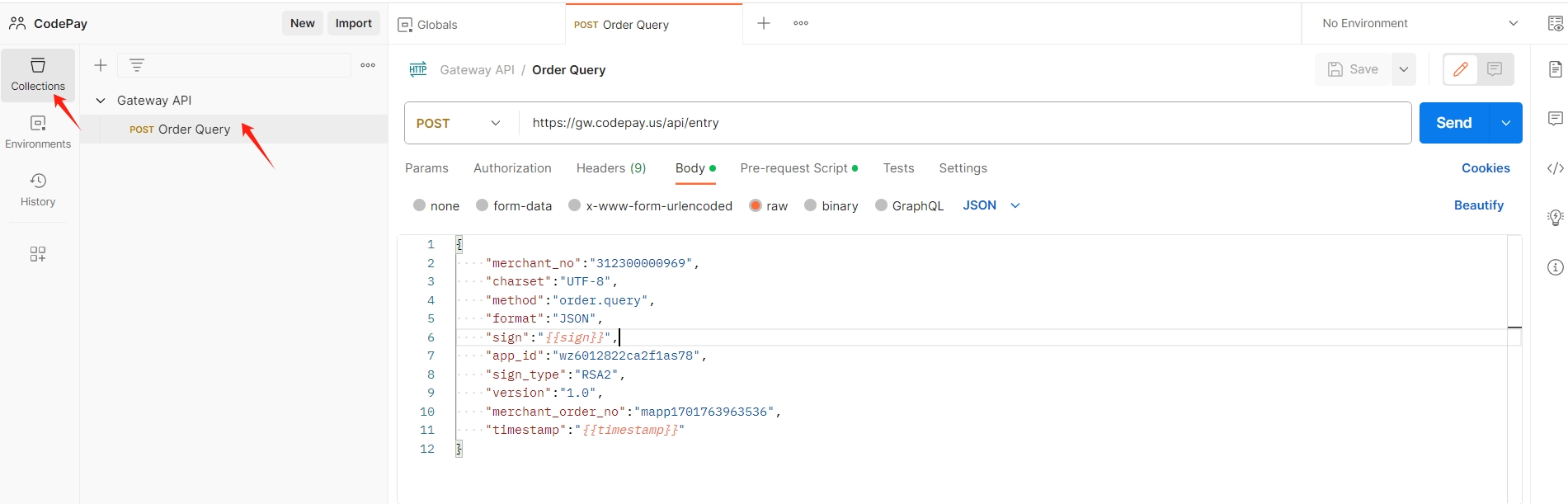Click the CodePay workspace name
This screenshot has width=1568, height=504.
60,24
